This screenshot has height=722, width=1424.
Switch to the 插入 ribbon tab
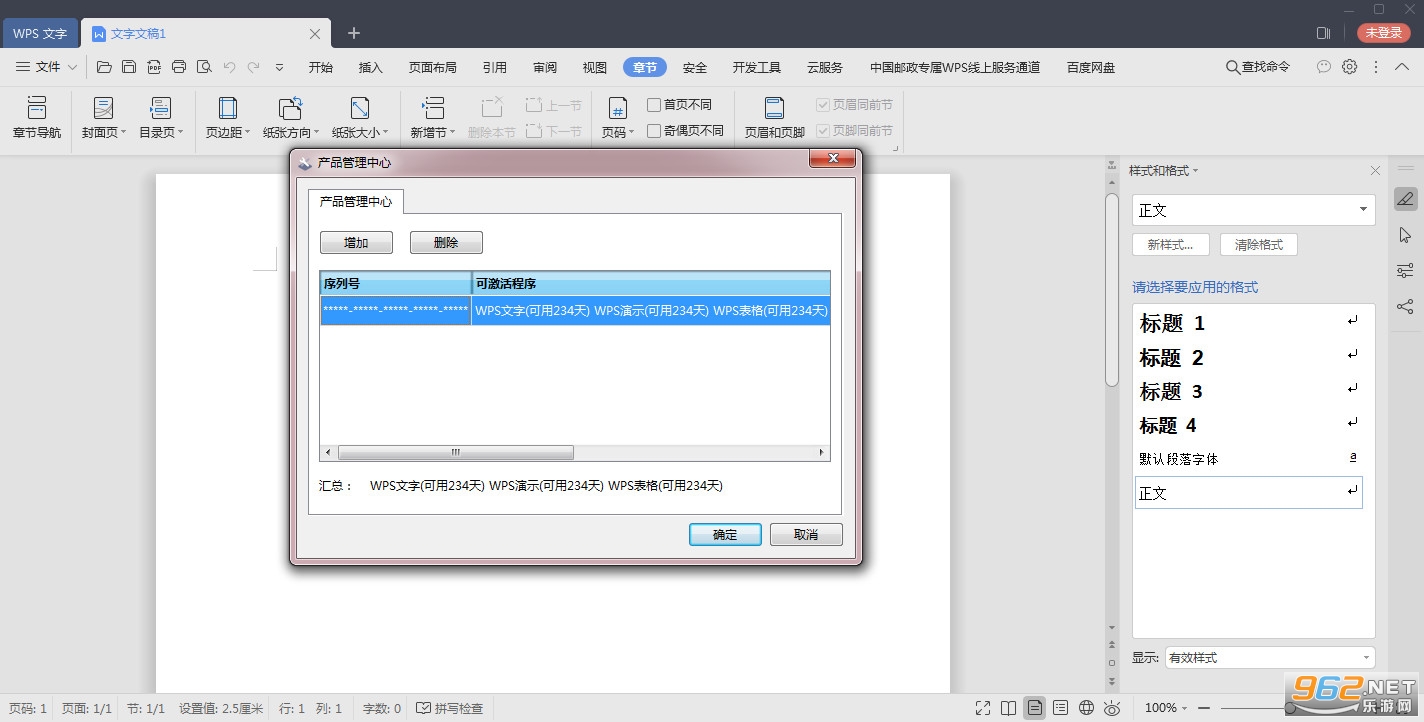coord(371,67)
